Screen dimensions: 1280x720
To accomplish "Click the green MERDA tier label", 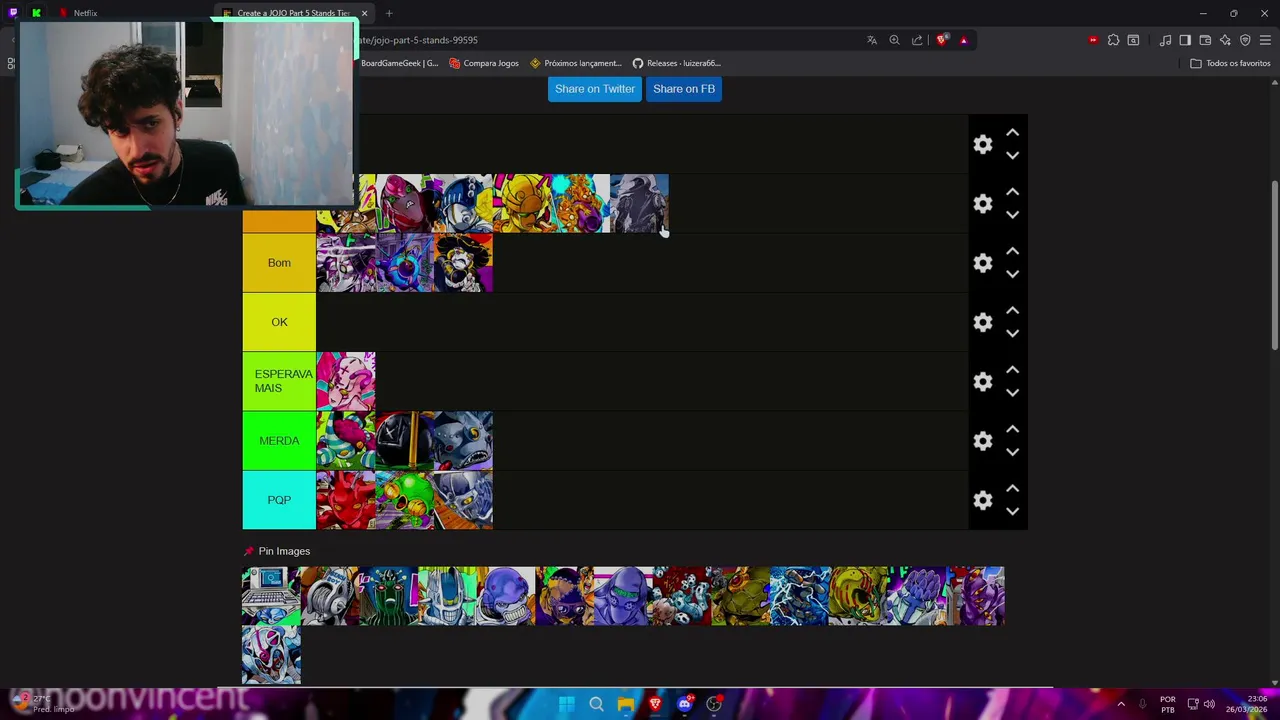I will point(279,441).
